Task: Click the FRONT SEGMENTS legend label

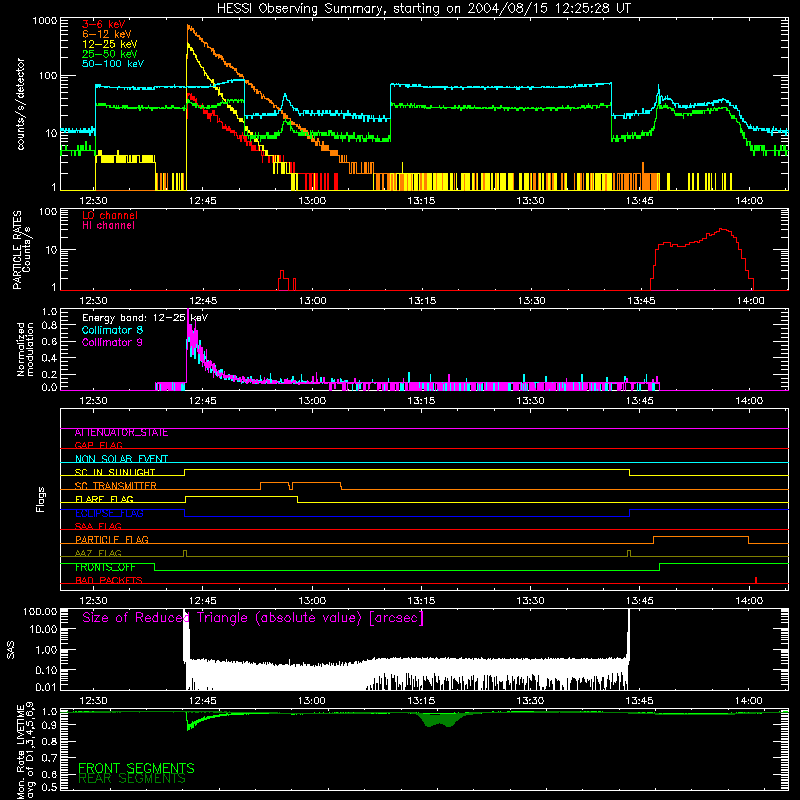Action: click(x=136, y=768)
